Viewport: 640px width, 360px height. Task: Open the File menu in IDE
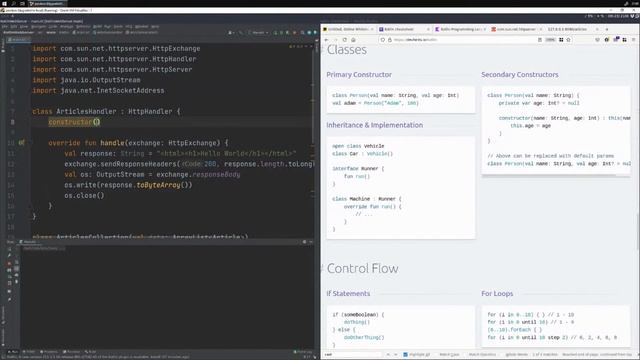(x=4, y=27)
